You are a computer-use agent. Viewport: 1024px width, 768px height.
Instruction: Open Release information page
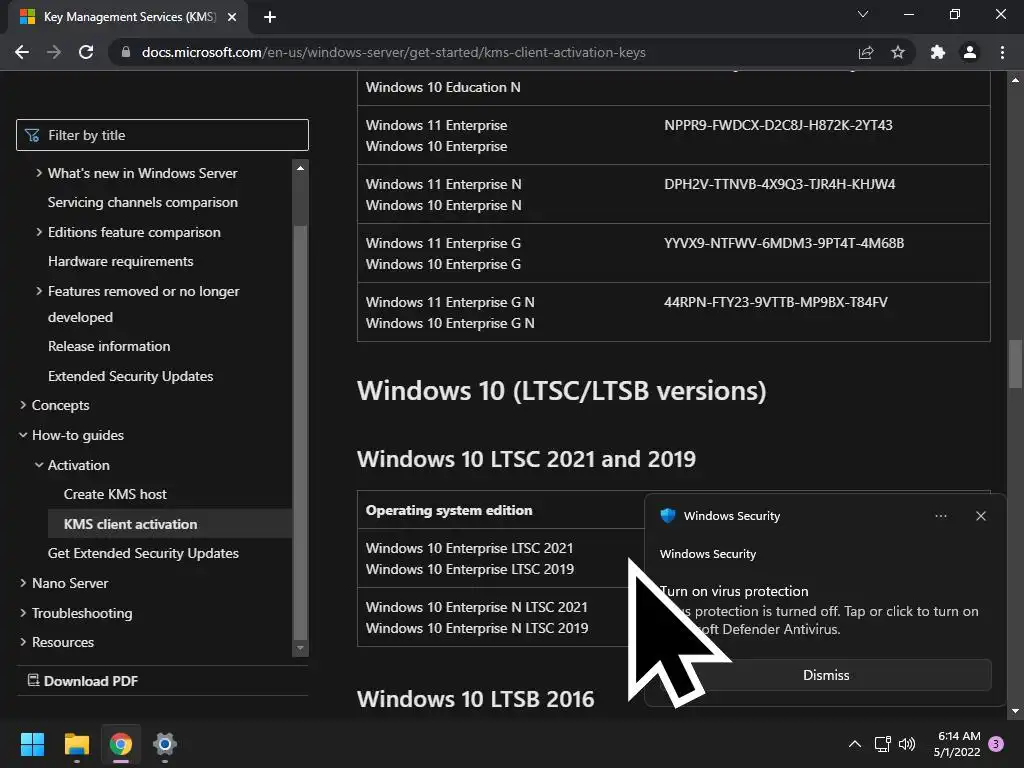109,346
